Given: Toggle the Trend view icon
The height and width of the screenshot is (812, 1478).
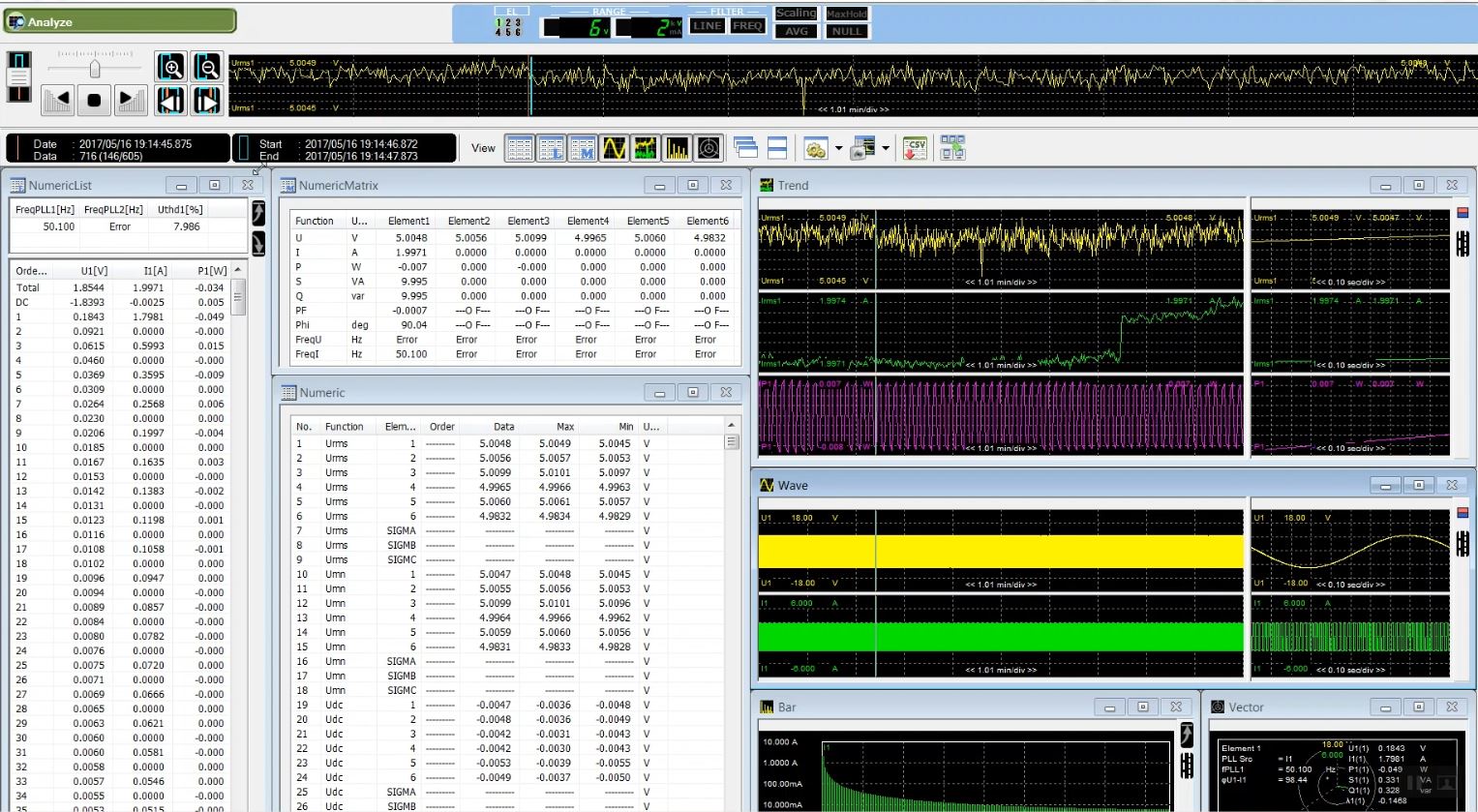Looking at the screenshot, I should 646,148.
